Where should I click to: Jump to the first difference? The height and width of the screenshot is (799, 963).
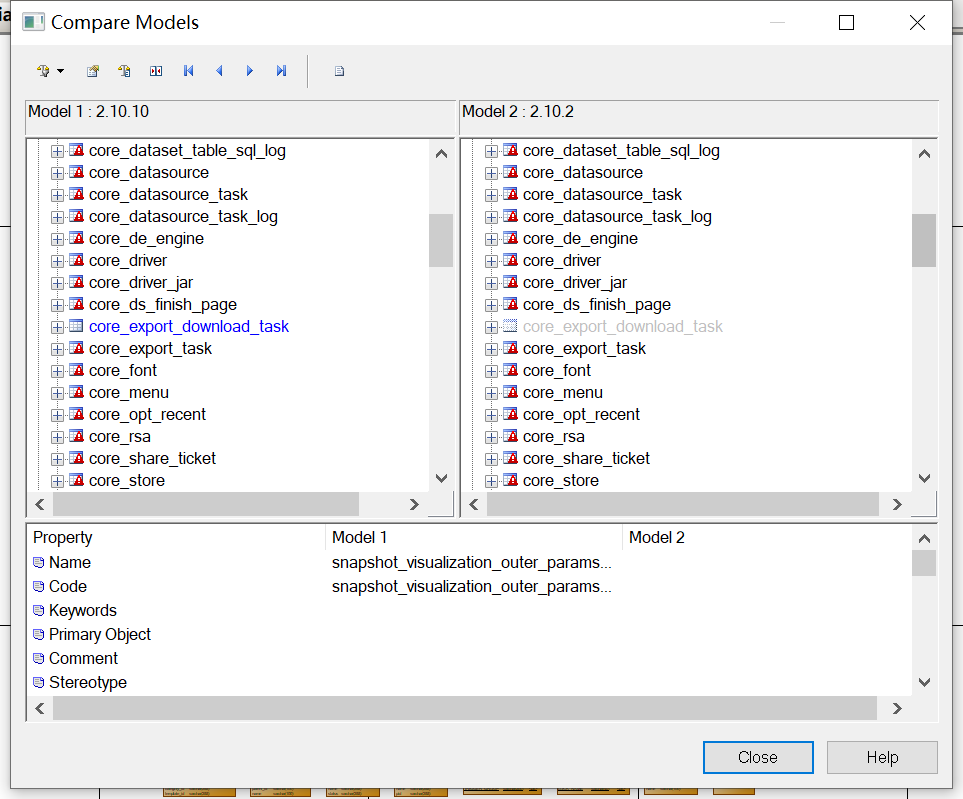point(188,71)
